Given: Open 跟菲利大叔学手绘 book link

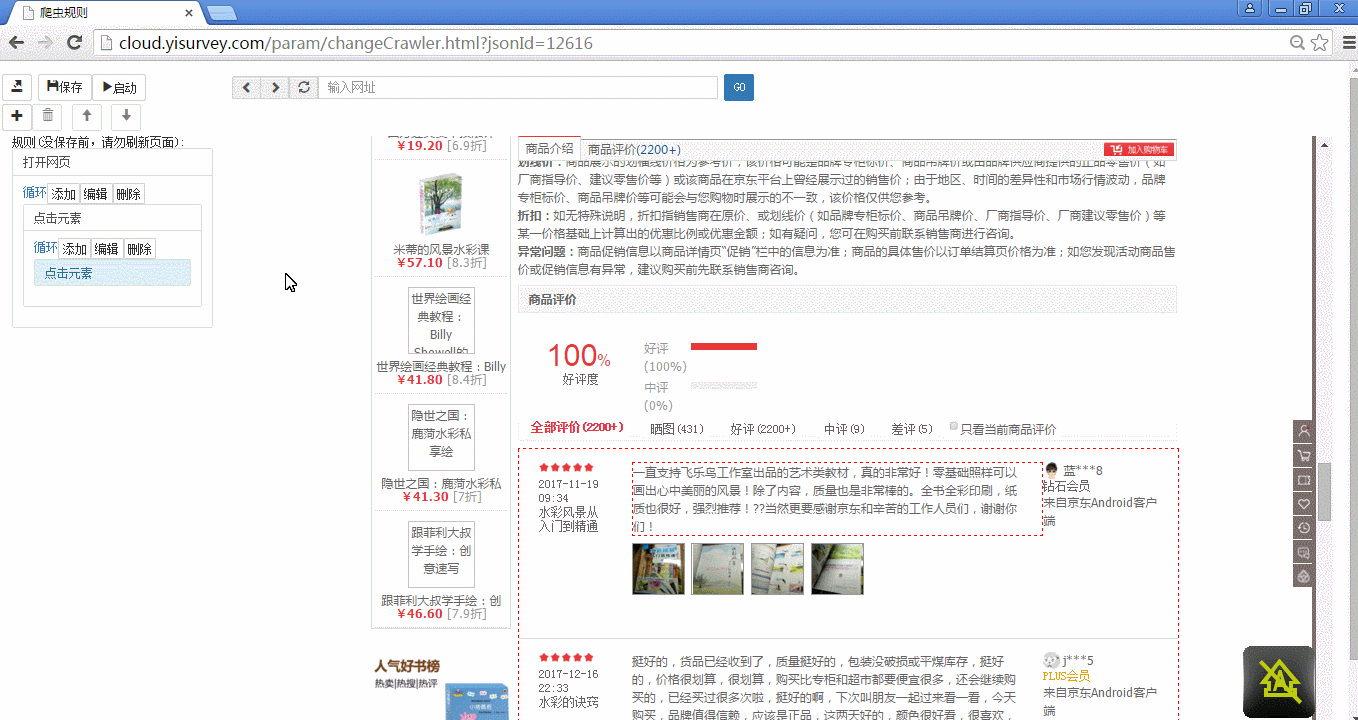Looking at the screenshot, I should [441, 601].
